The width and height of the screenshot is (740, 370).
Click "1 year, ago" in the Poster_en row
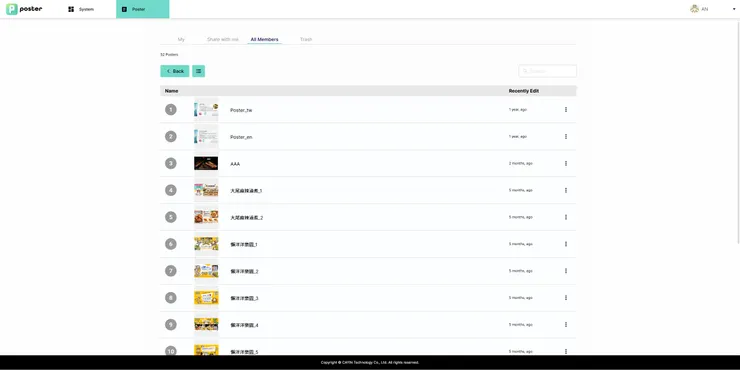[x=518, y=136]
